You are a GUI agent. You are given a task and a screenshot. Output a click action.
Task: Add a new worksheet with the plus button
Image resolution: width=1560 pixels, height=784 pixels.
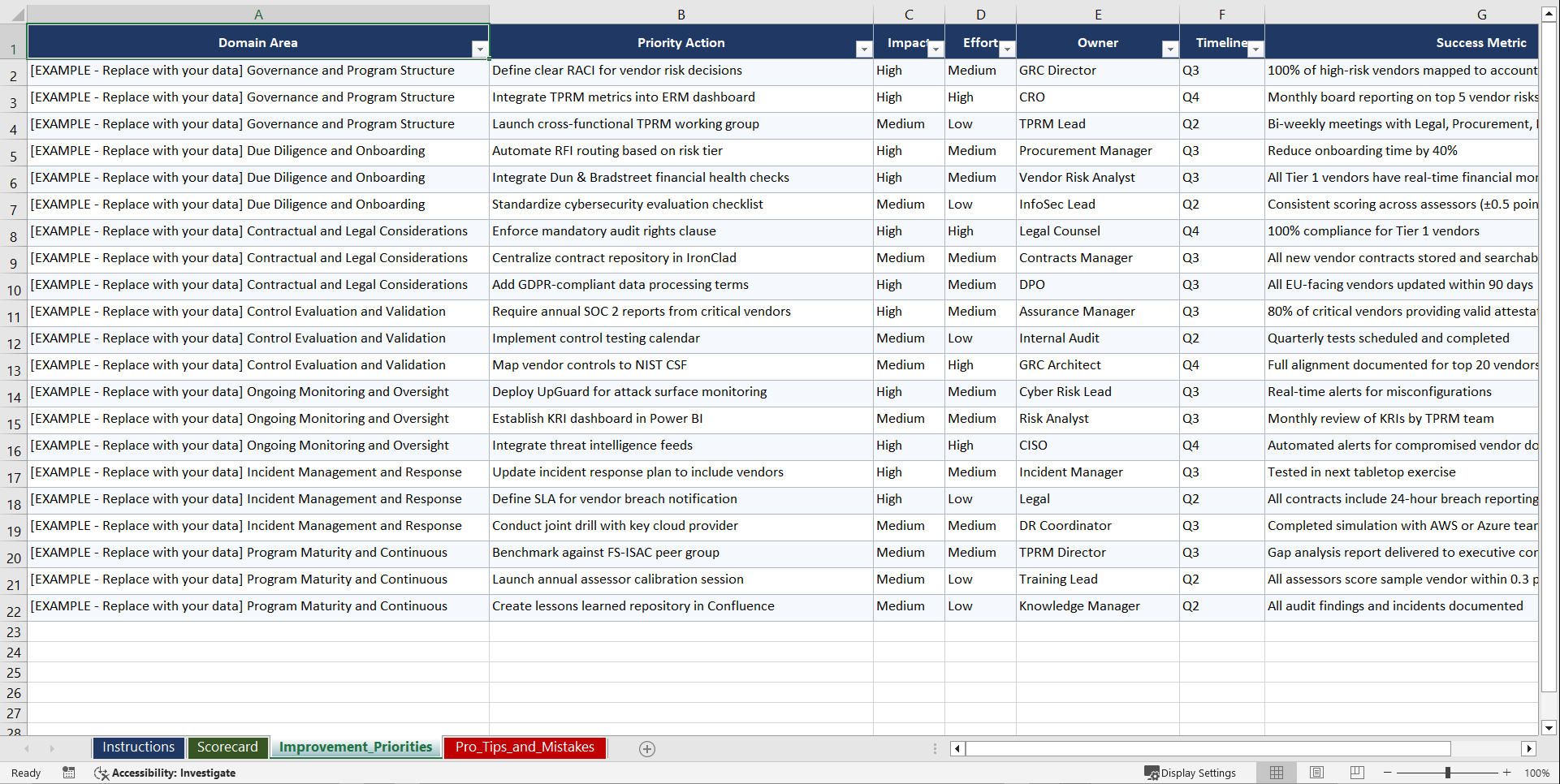point(647,748)
